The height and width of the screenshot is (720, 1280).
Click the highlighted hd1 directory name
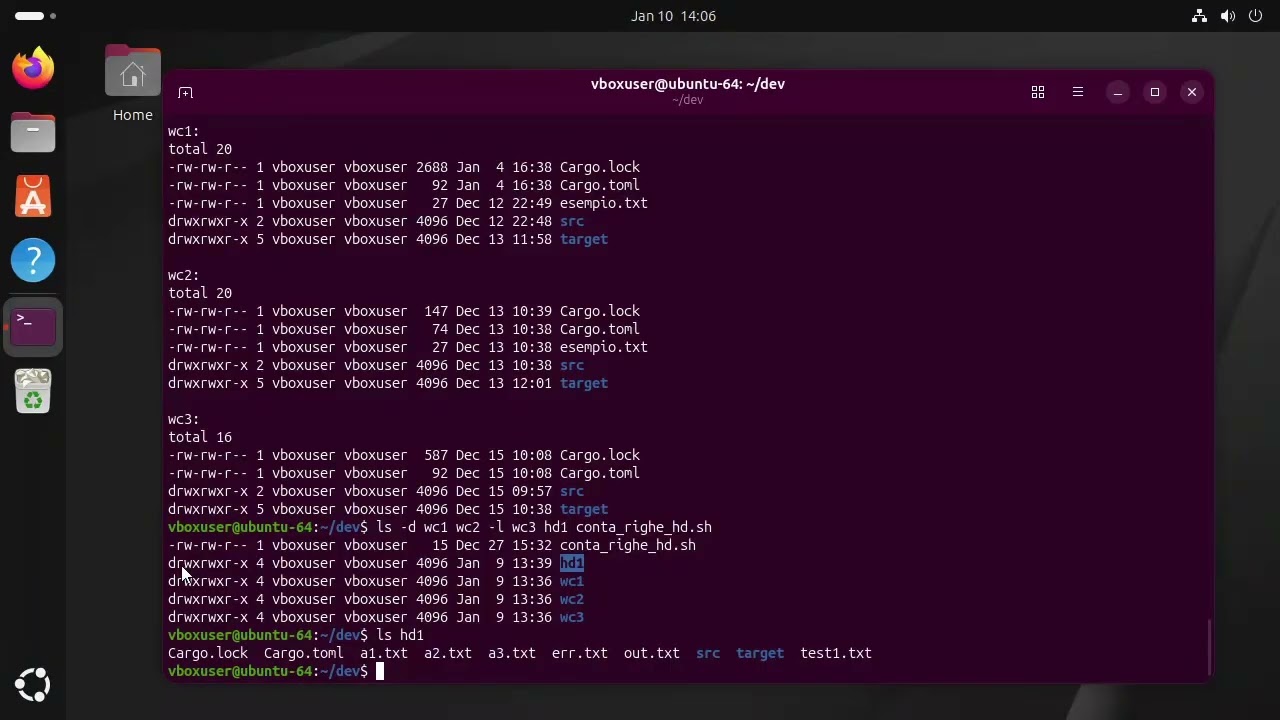point(572,563)
